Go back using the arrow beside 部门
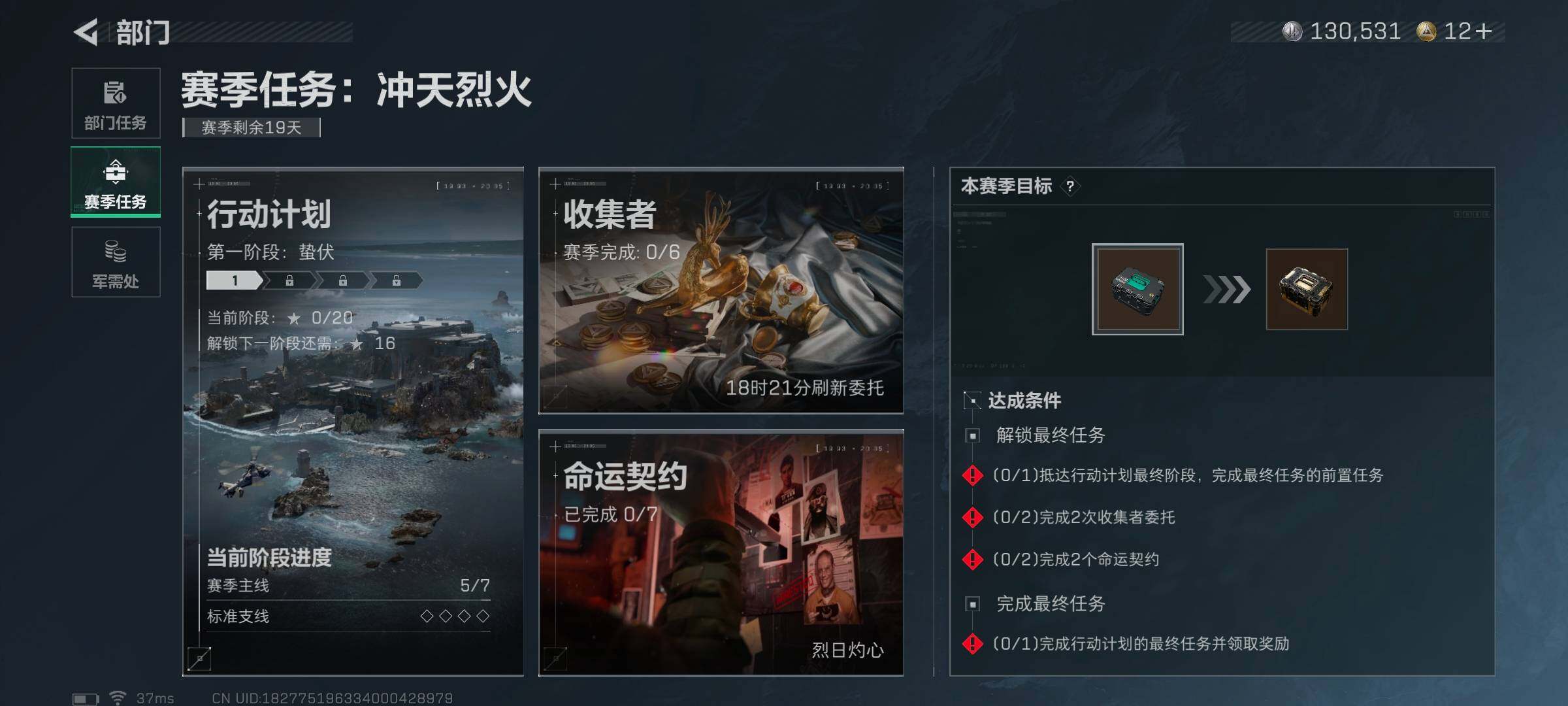Screen dimensions: 1568x706 pos(86,32)
